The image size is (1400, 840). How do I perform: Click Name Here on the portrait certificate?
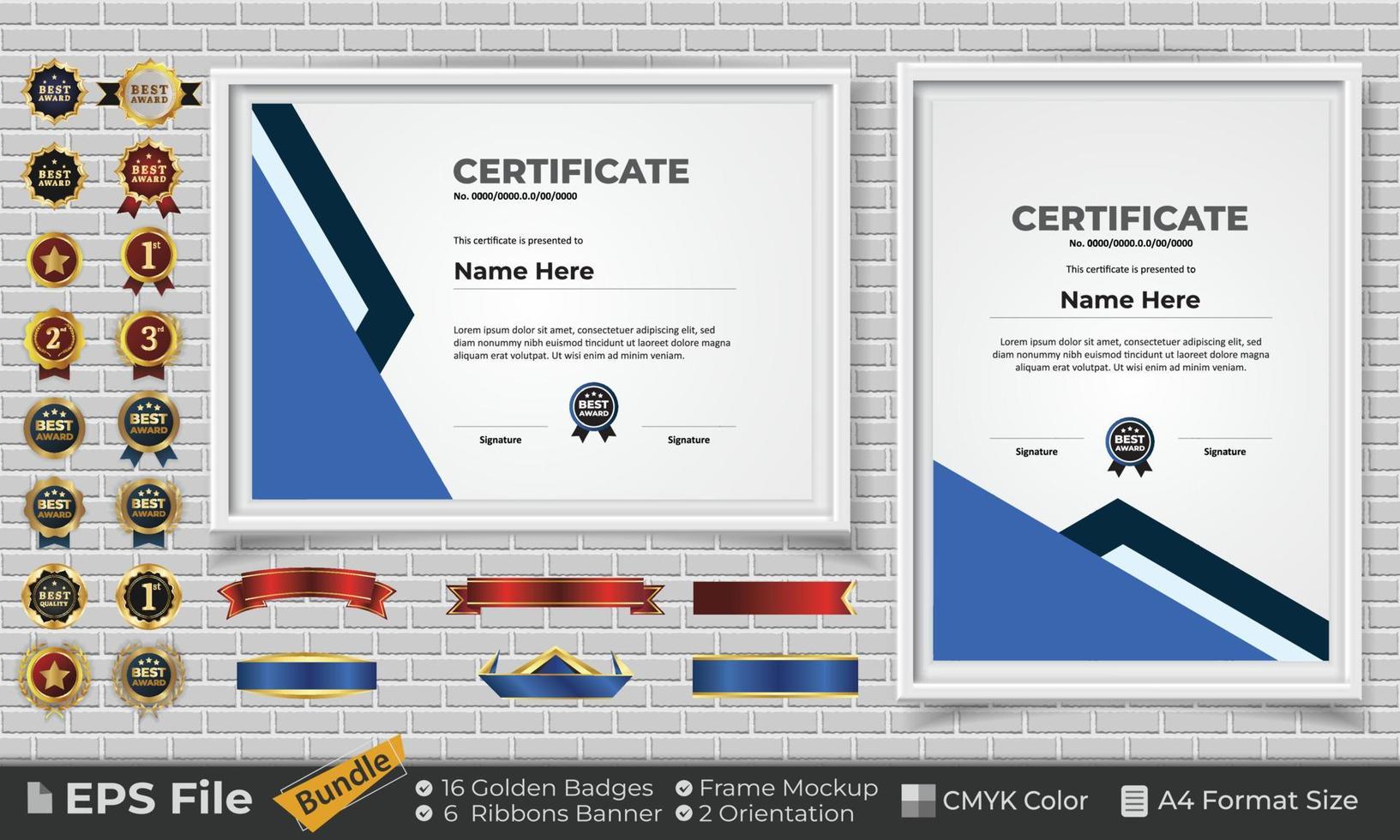[x=1130, y=300]
